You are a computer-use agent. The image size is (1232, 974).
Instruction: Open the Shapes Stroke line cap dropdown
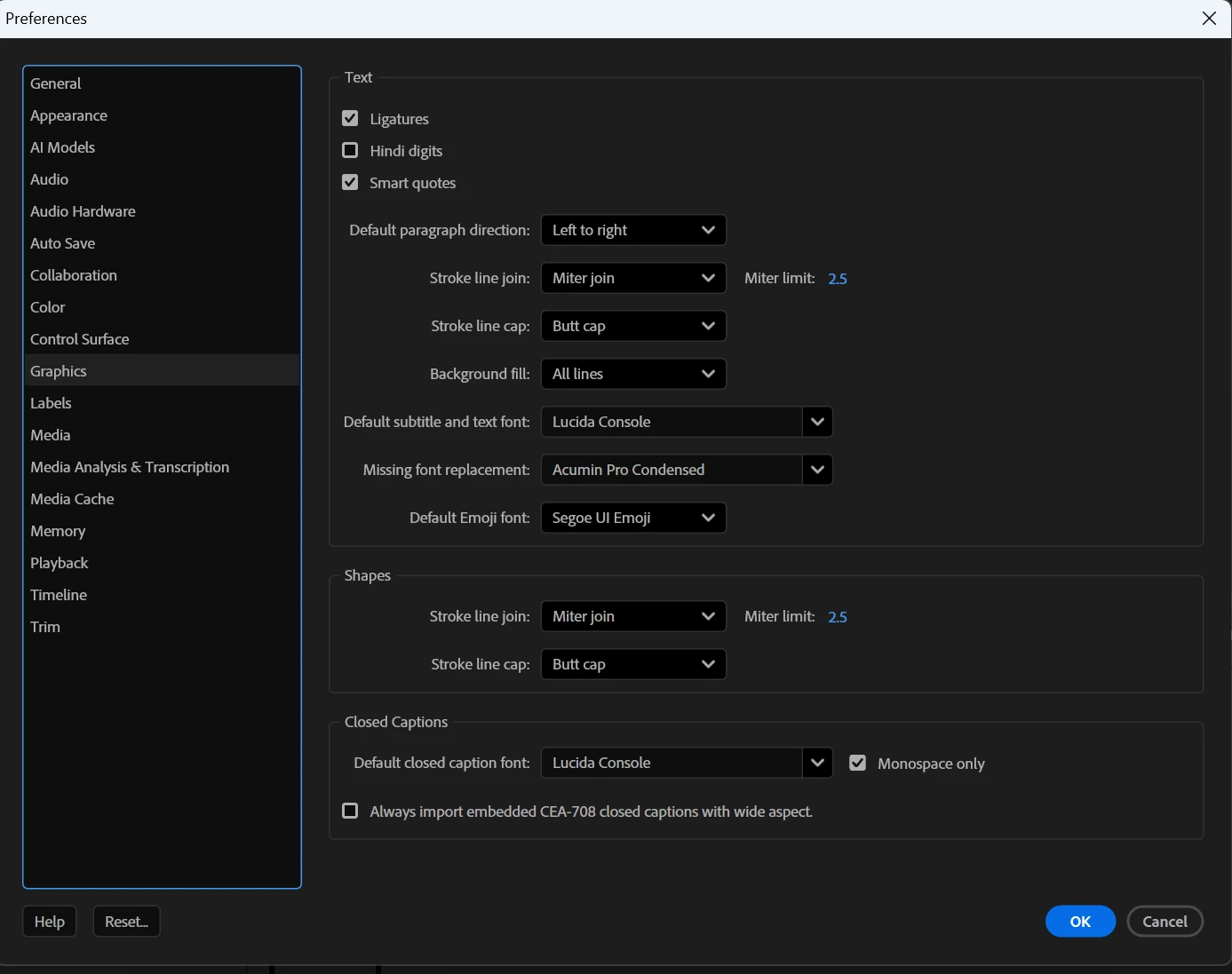(633, 664)
